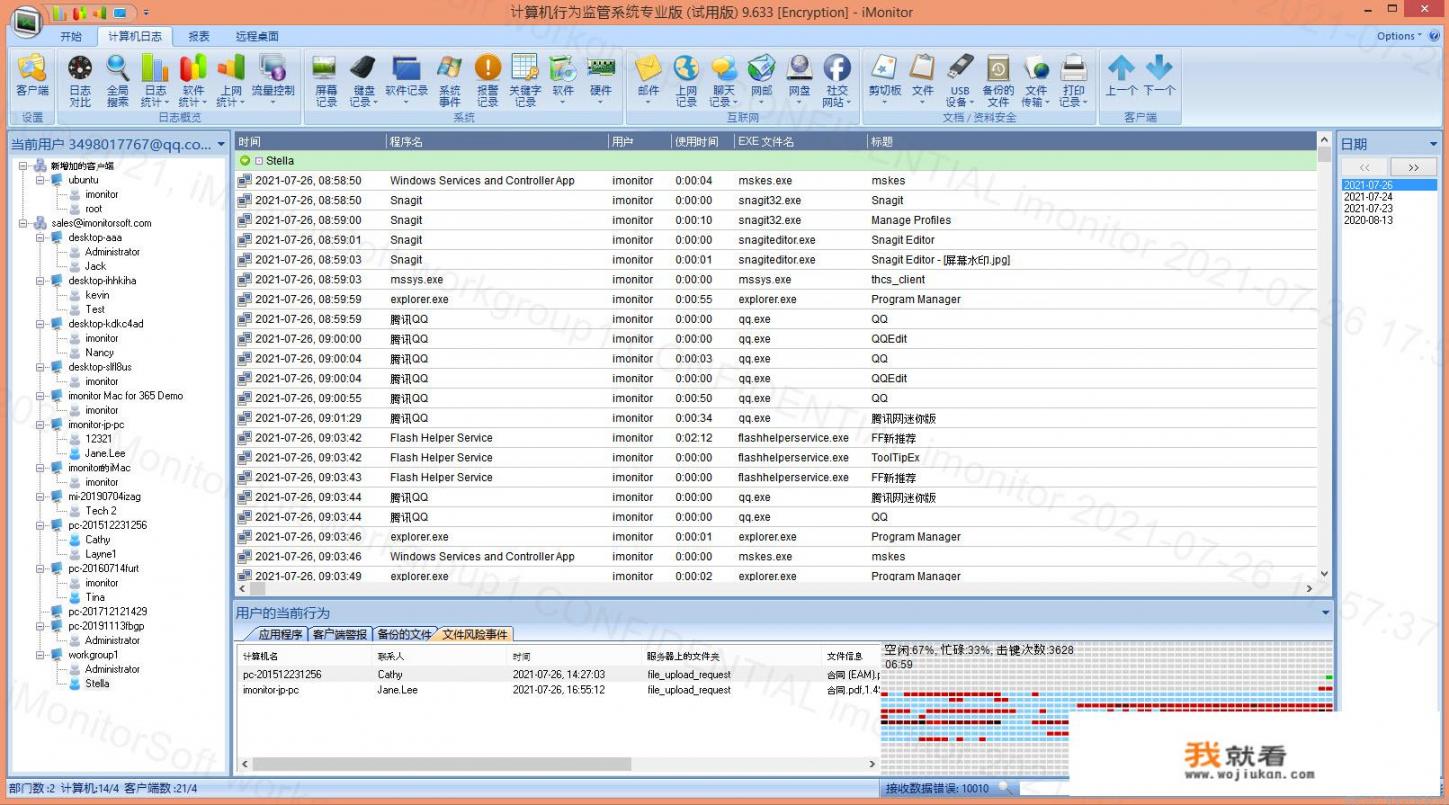Open the 应用程序 bottom tab

[x=279, y=634]
